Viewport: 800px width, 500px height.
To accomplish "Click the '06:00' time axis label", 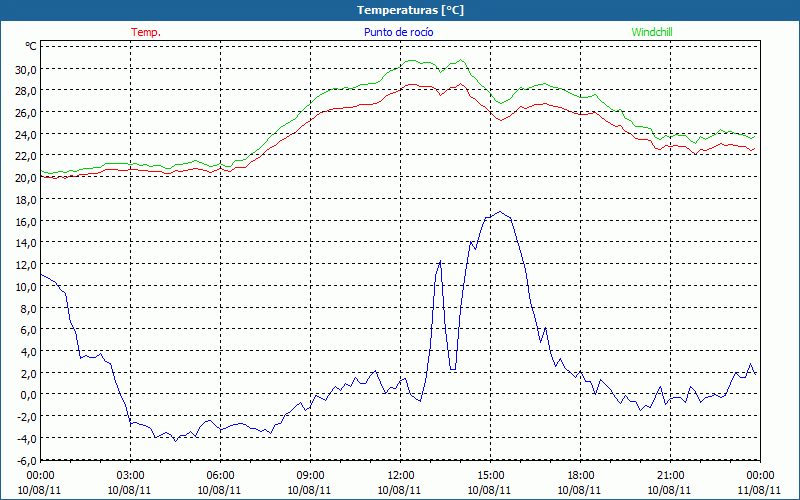I will [x=220, y=476].
